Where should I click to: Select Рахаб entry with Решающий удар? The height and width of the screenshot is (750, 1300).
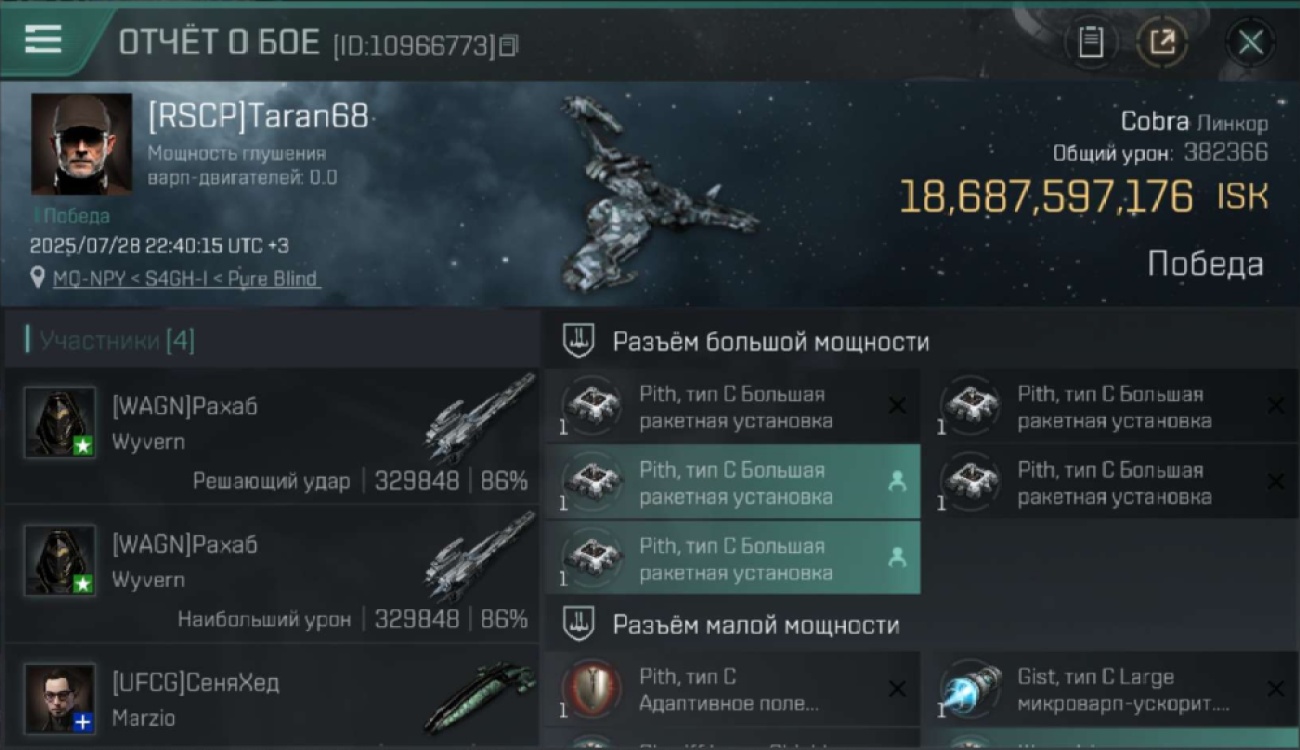coord(272,436)
